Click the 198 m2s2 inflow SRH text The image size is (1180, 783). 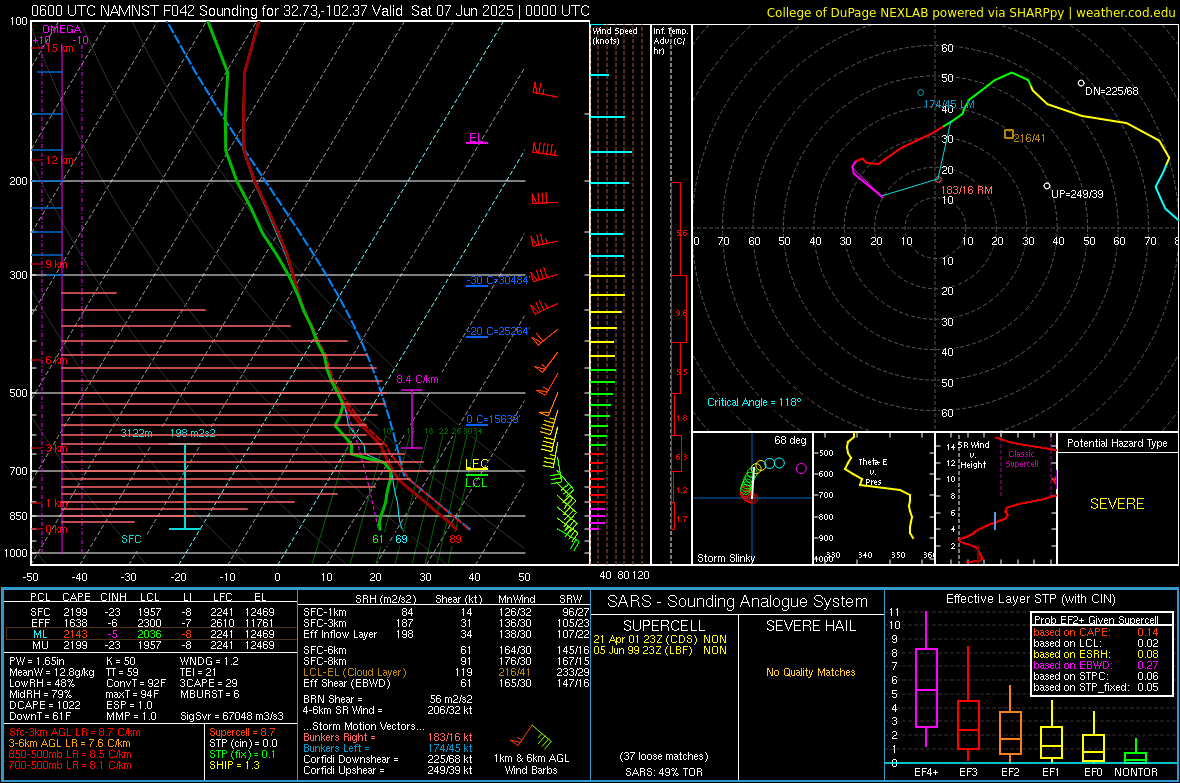[193, 433]
